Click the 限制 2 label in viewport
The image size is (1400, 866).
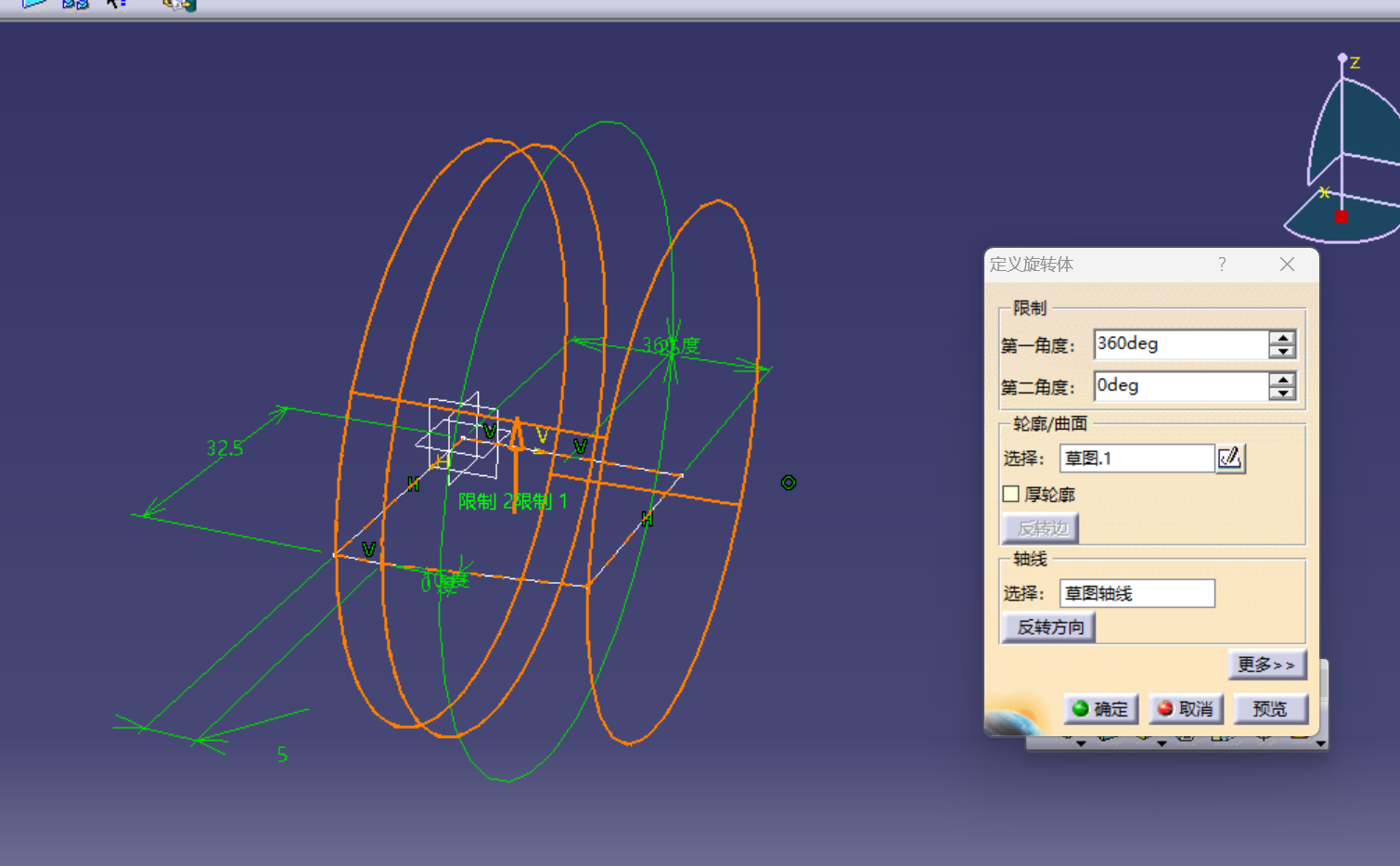pos(485,502)
